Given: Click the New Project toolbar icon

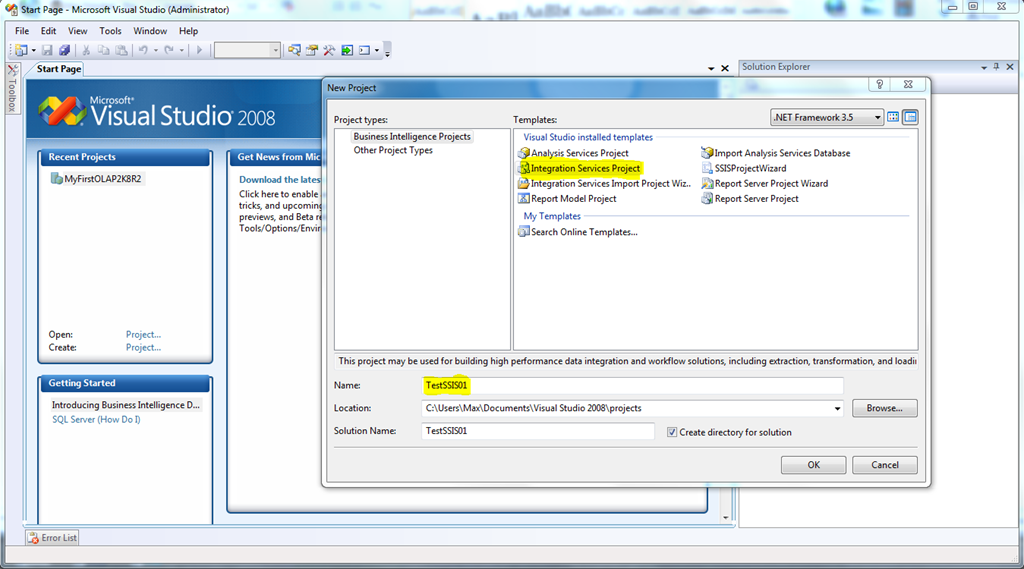Looking at the screenshot, I should [21, 50].
